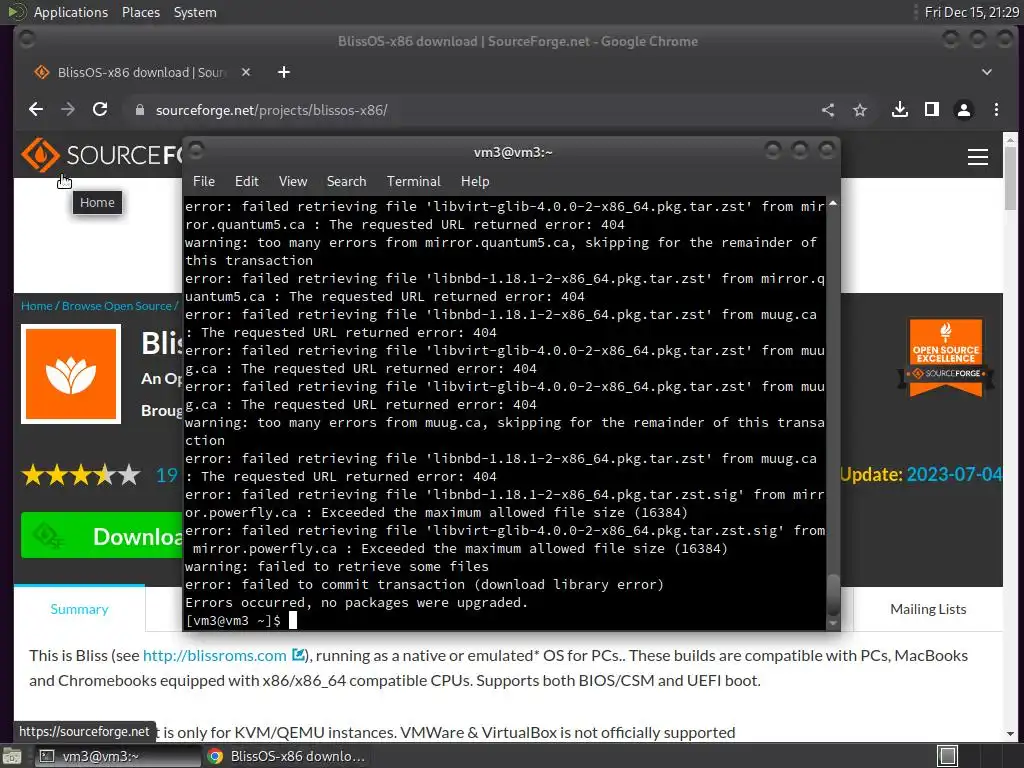Go back in Chrome with the back arrow
The width and height of the screenshot is (1024, 768).
(36, 110)
